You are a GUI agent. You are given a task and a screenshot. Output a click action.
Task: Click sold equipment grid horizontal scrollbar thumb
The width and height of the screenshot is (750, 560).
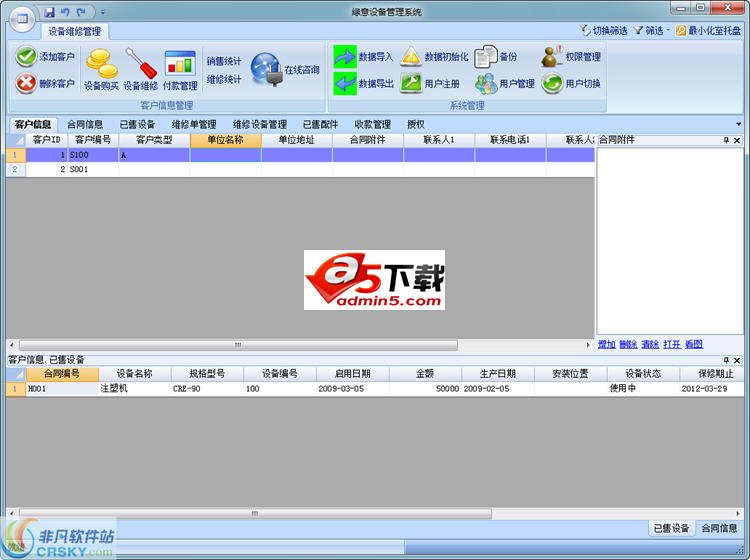coord(255,514)
